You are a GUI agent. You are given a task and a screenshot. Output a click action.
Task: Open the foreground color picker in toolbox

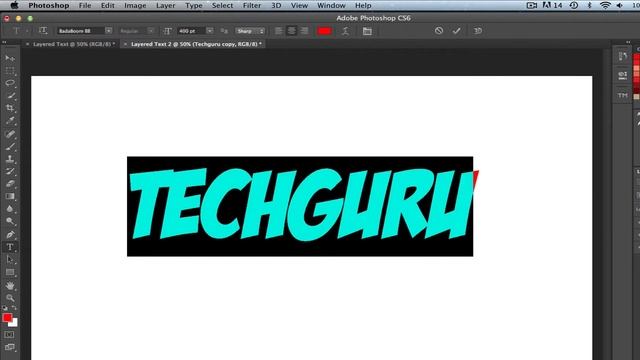click(7, 317)
